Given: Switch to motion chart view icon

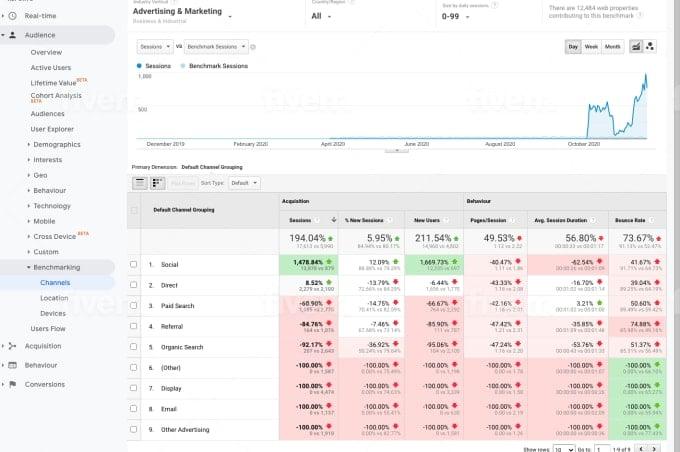Looking at the screenshot, I should [x=650, y=46].
